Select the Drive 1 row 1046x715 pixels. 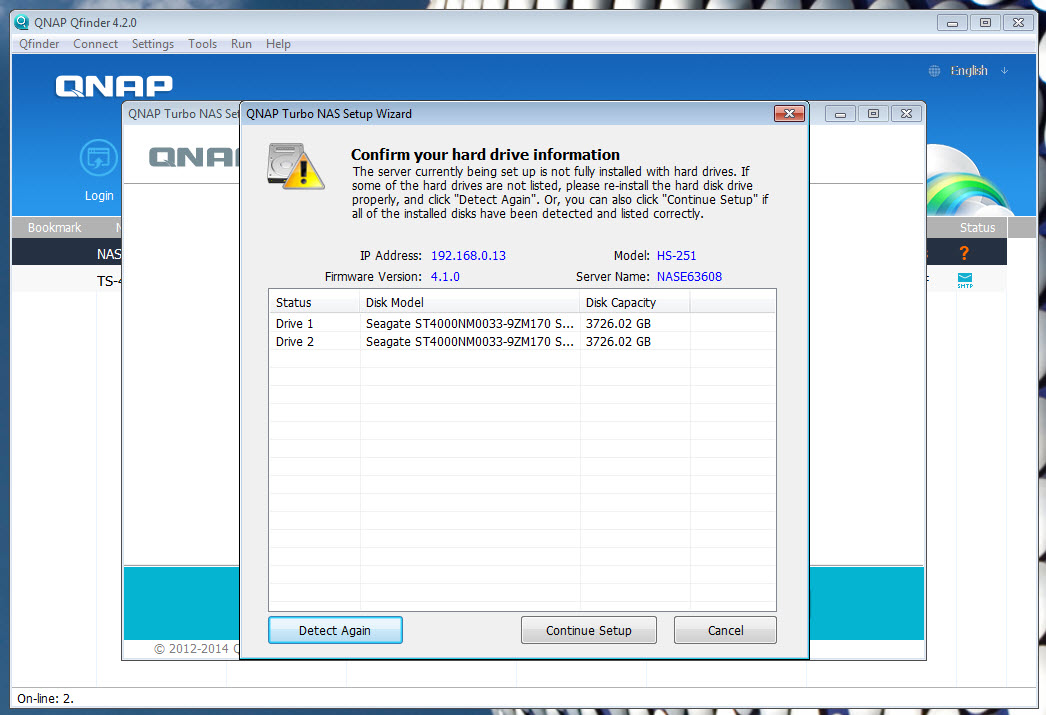(x=522, y=323)
